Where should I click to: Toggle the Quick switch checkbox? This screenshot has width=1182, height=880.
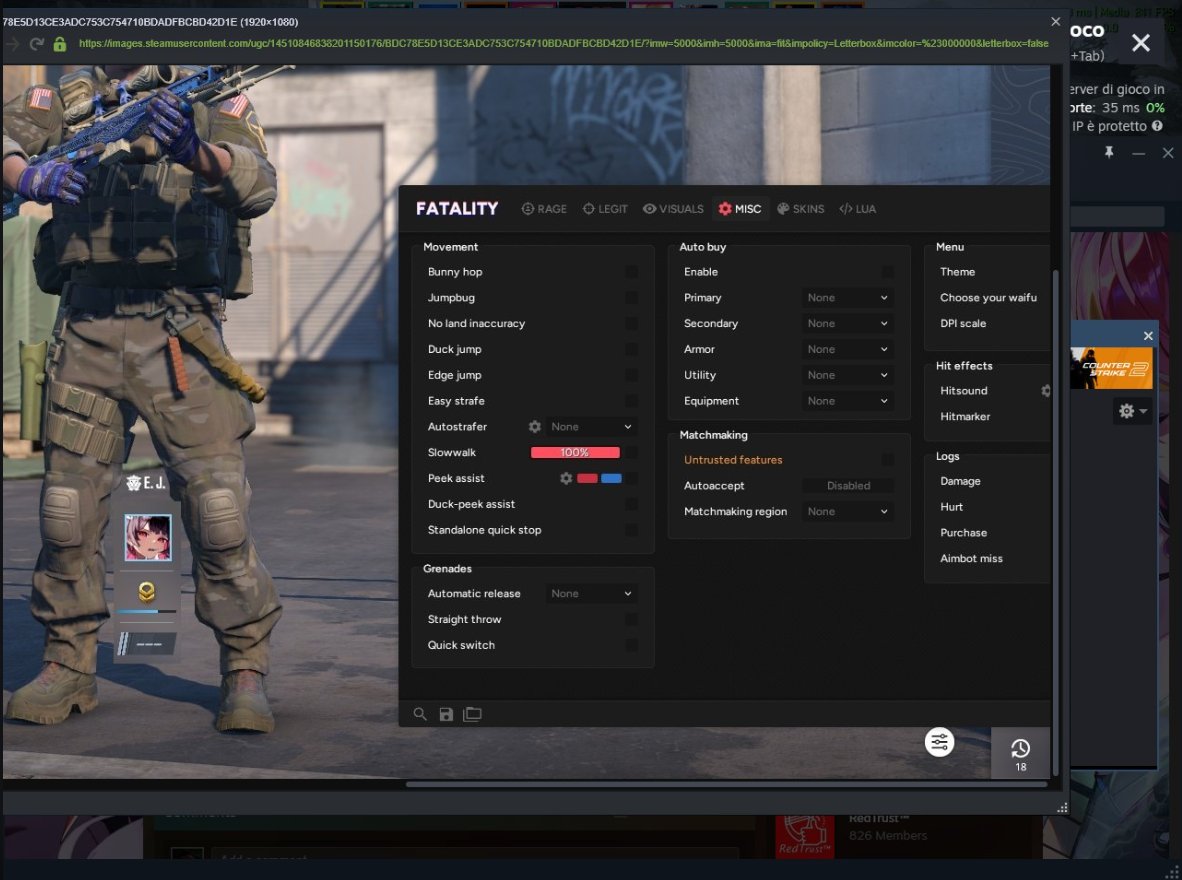click(631, 645)
